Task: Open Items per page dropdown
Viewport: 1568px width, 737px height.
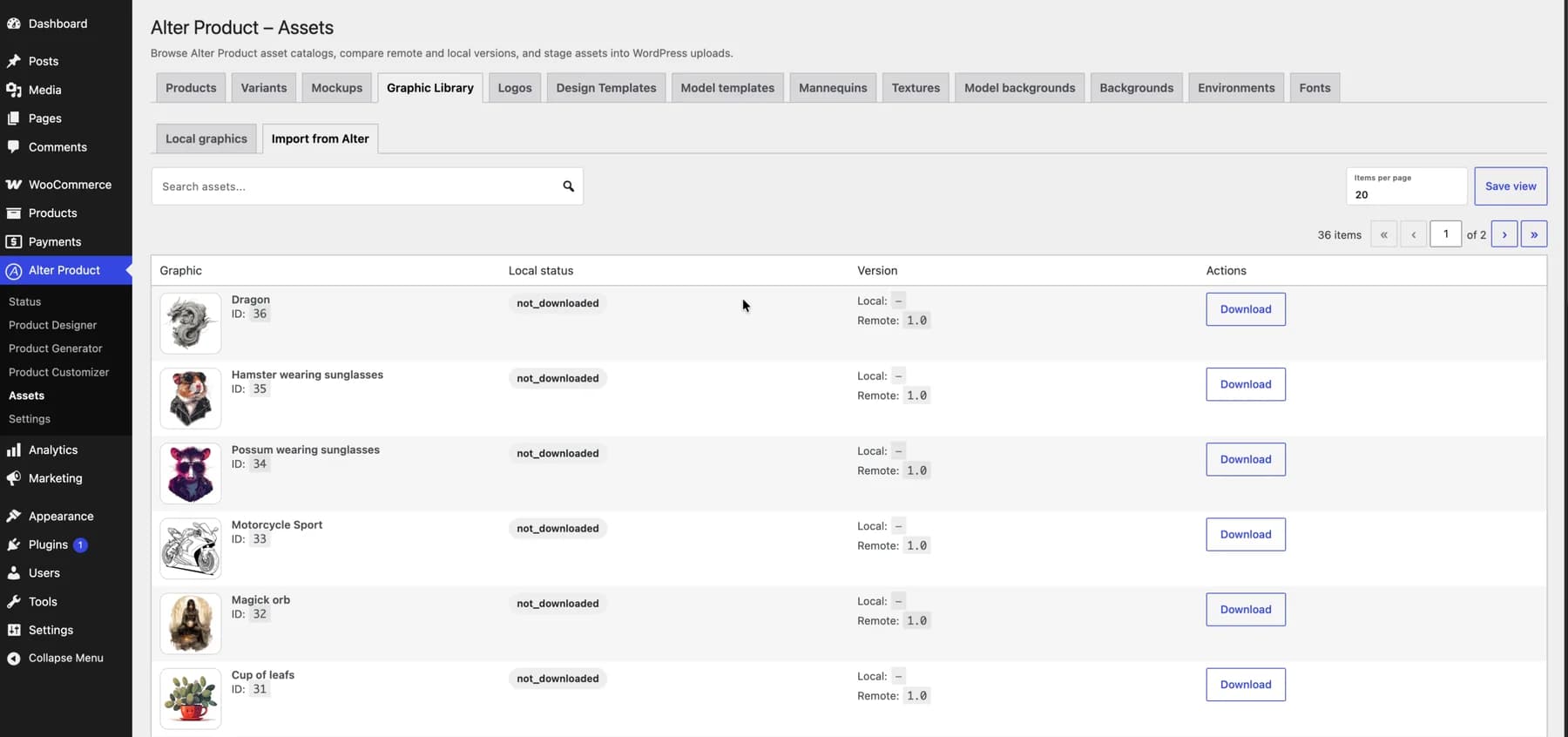Action: coord(1407,186)
